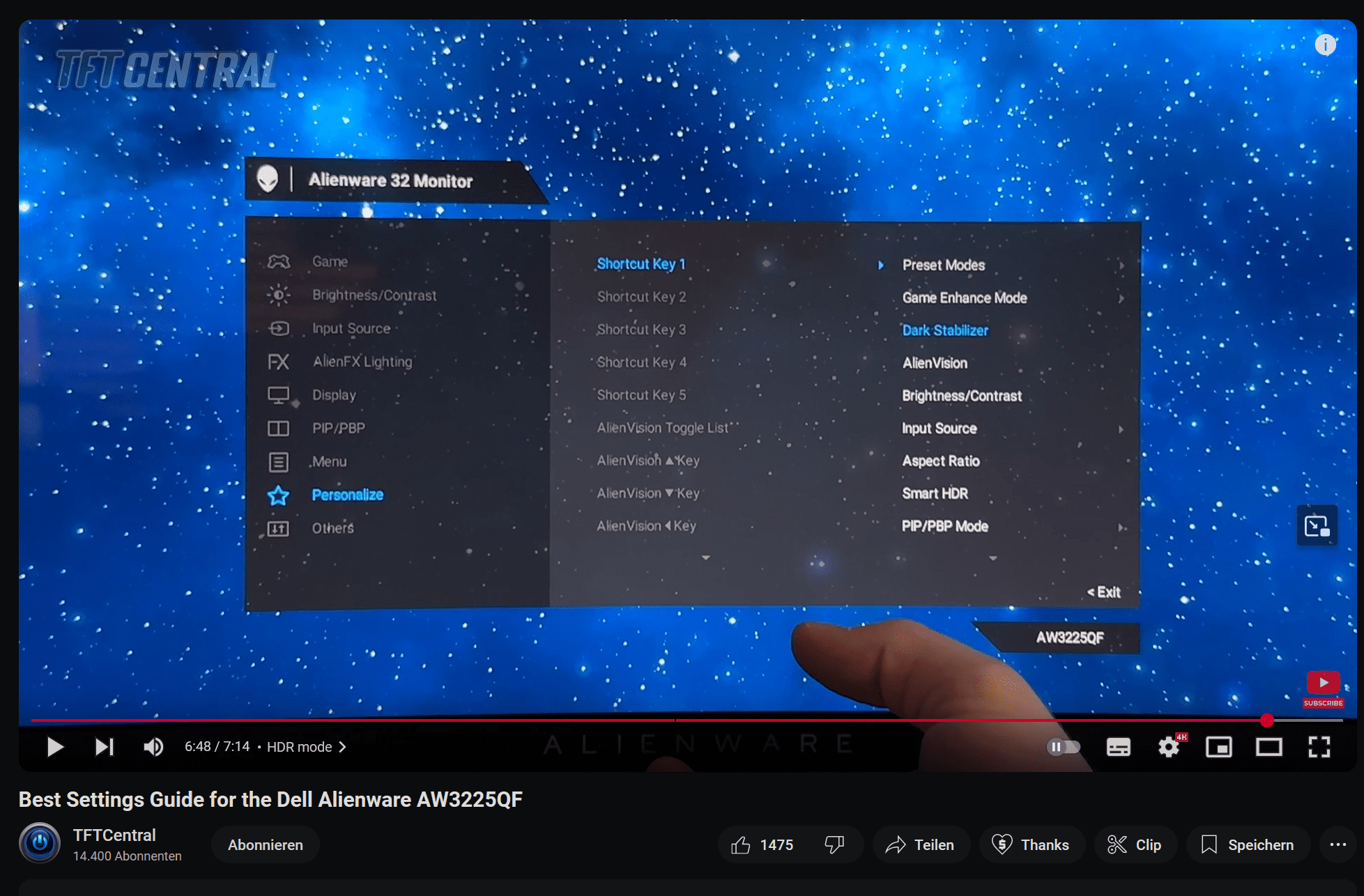This screenshot has width=1364, height=896.
Task: Open the HDR mode chapter list
Action: point(307,747)
